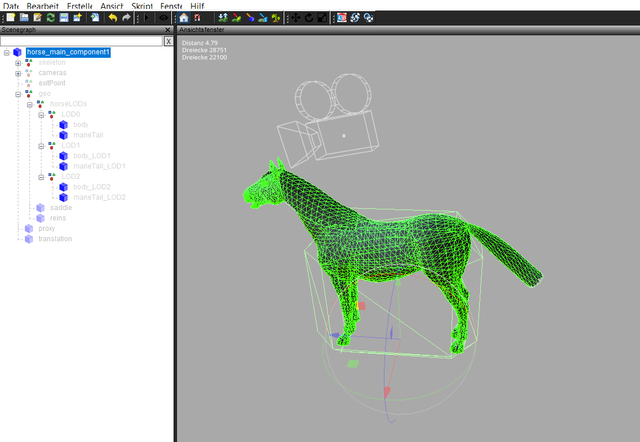Select maneTail_LOD2 in the scenegraph
The height and width of the screenshot is (442, 640).
pyautogui.click(x=99, y=197)
